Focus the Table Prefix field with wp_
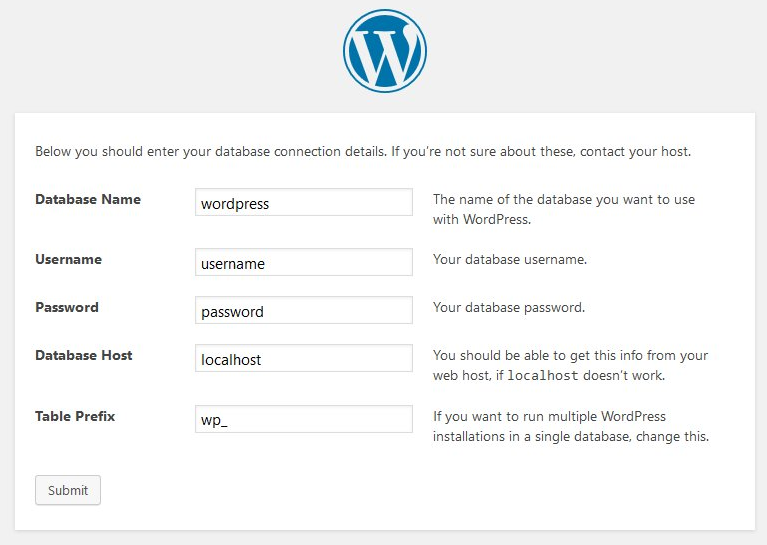Image resolution: width=767 pixels, height=545 pixels. point(304,419)
